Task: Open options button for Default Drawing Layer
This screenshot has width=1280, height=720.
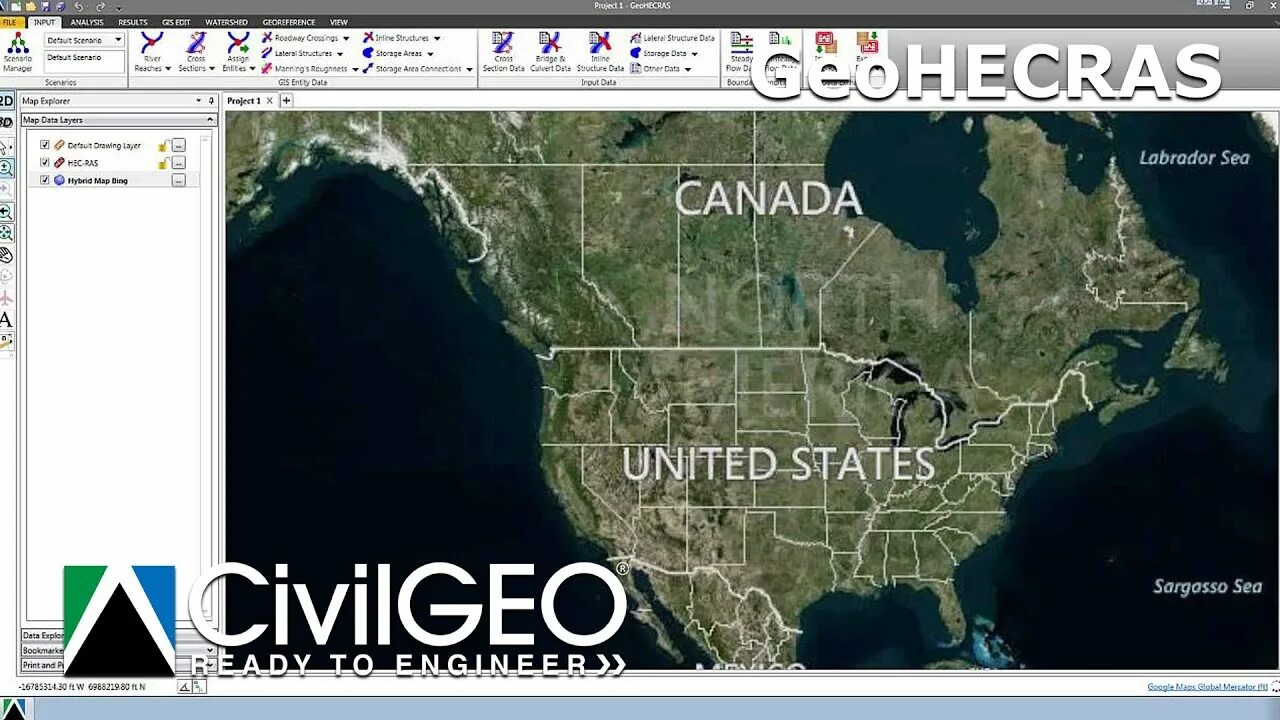Action: [178, 146]
